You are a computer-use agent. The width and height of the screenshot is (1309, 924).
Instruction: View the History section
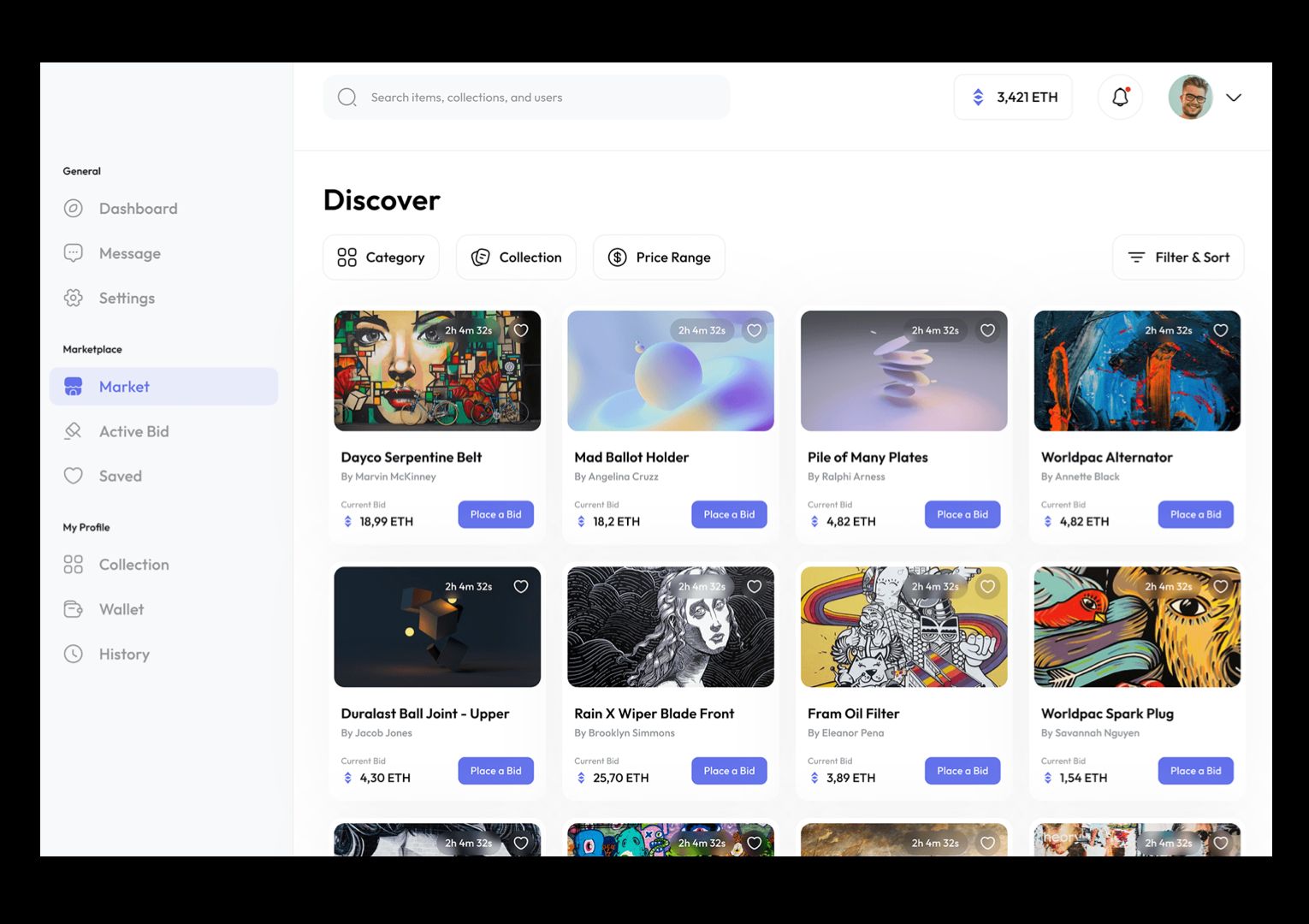click(124, 654)
